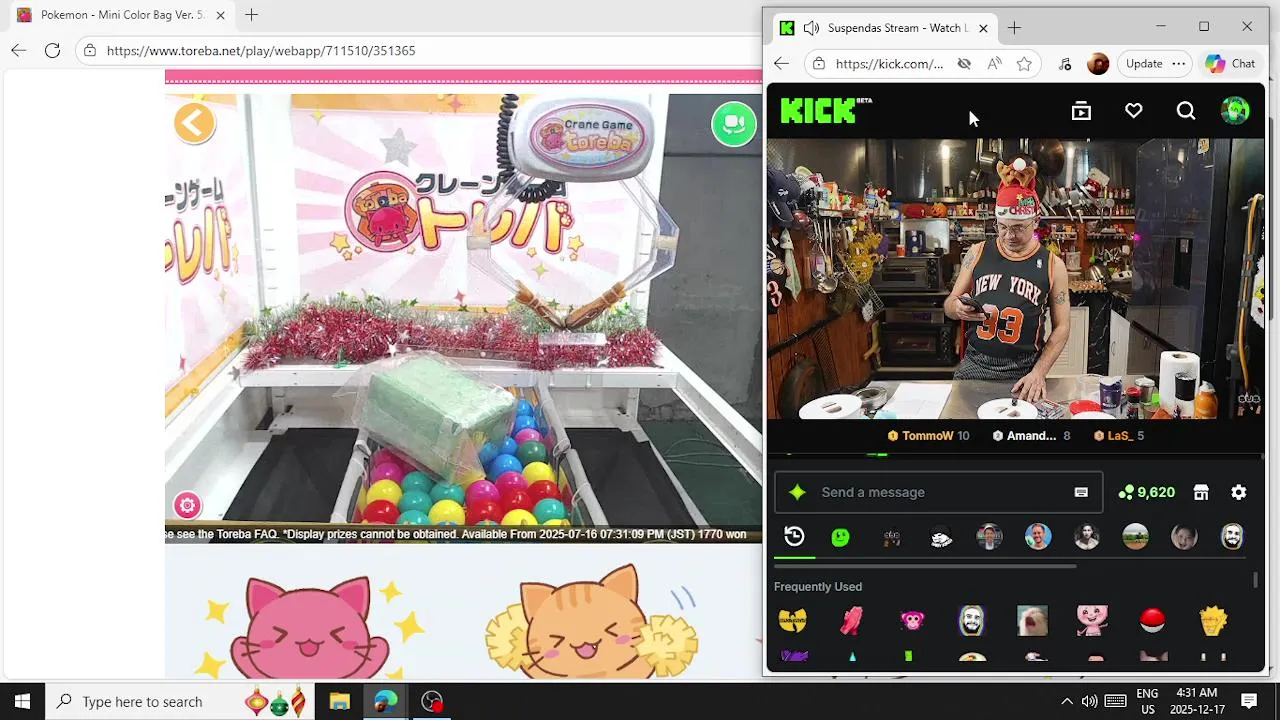
Task: Insert the pink monkey emote
Action: point(912,621)
